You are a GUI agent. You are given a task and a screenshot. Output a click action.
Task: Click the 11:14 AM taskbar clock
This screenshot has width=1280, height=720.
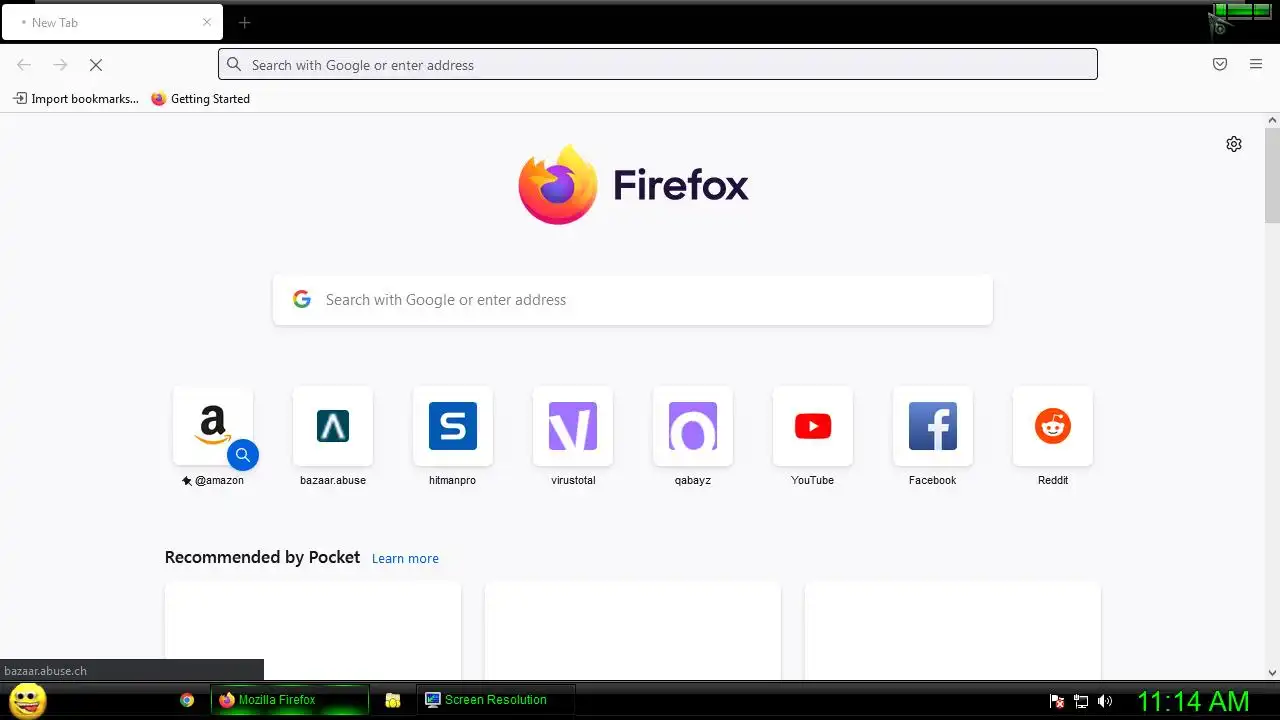(x=1193, y=701)
